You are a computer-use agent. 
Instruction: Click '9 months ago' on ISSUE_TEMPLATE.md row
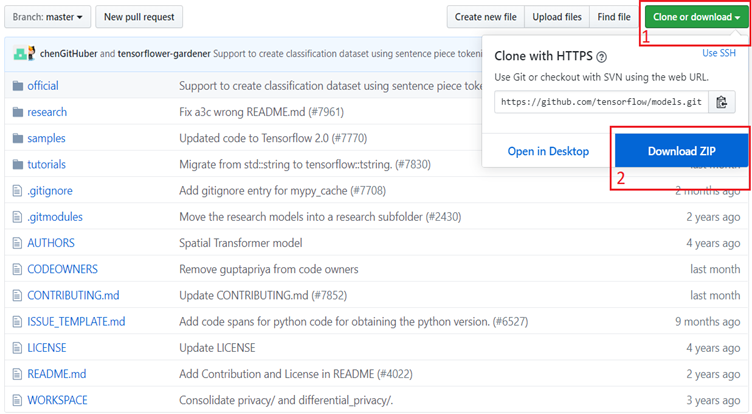tap(708, 322)
